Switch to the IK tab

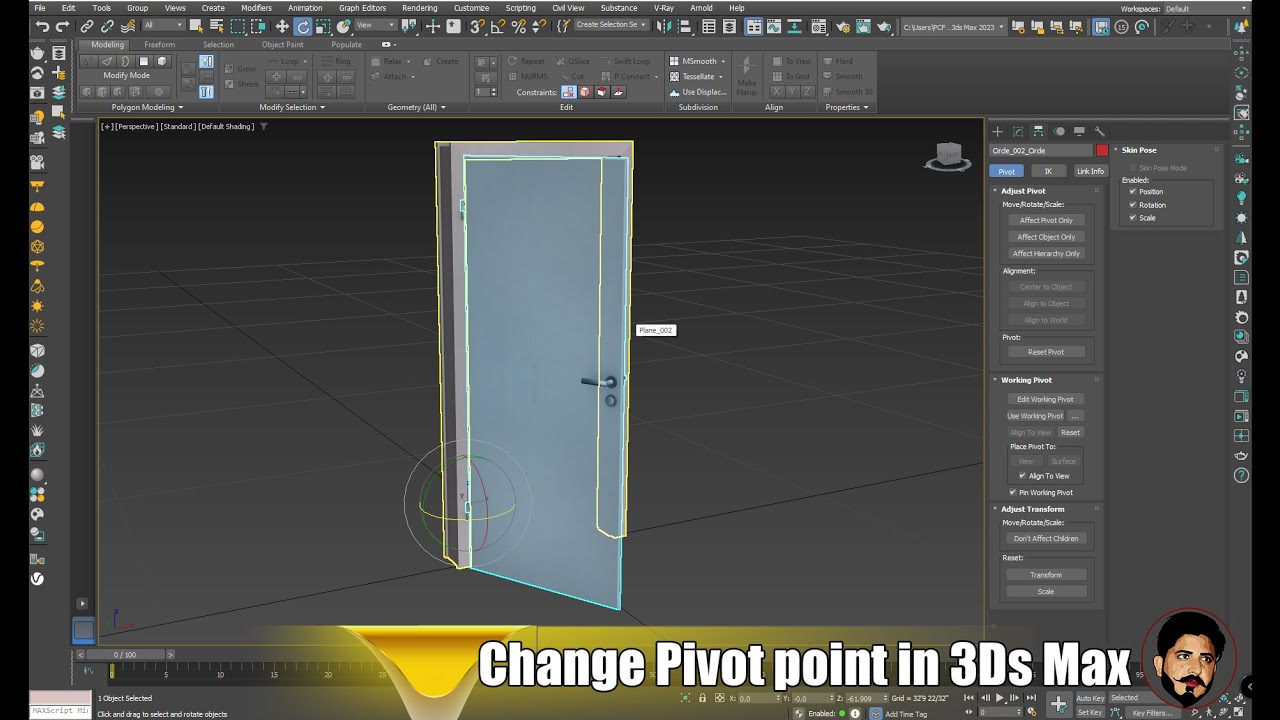(x=1048, y=171)
